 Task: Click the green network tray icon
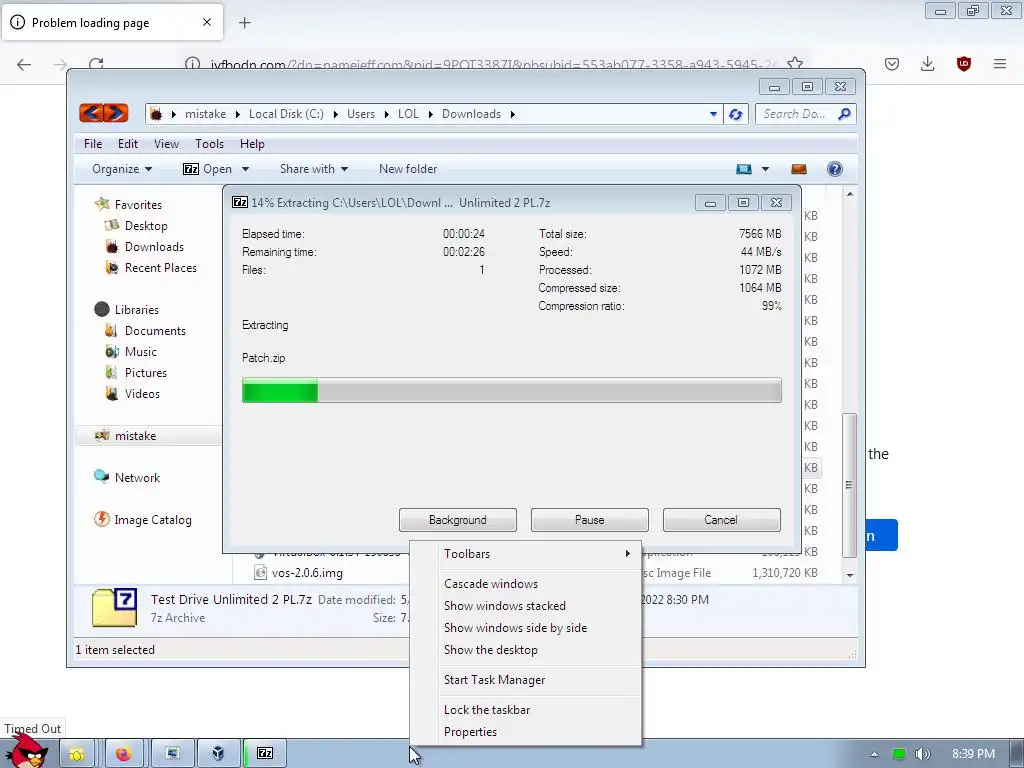coord(899,754)
